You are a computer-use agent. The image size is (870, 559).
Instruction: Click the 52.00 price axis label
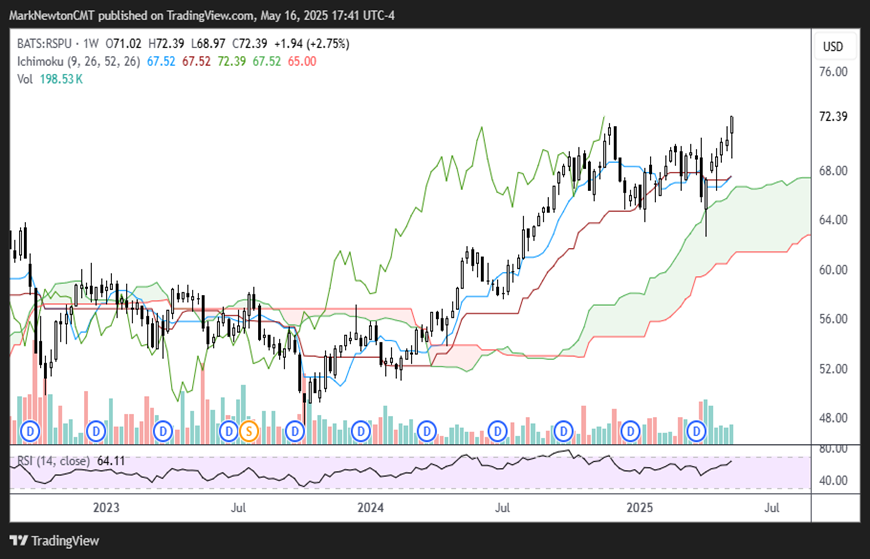(833, 369)
